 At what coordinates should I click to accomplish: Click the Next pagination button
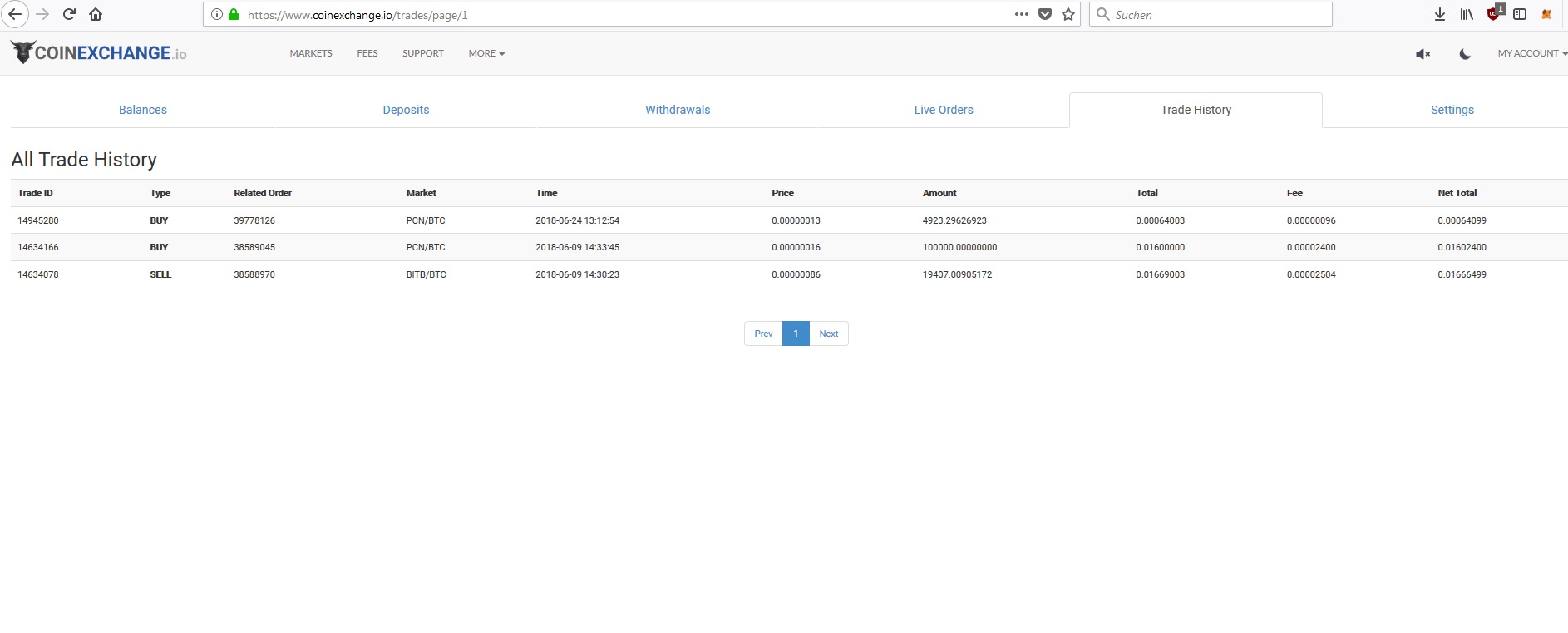pos(829,334)
